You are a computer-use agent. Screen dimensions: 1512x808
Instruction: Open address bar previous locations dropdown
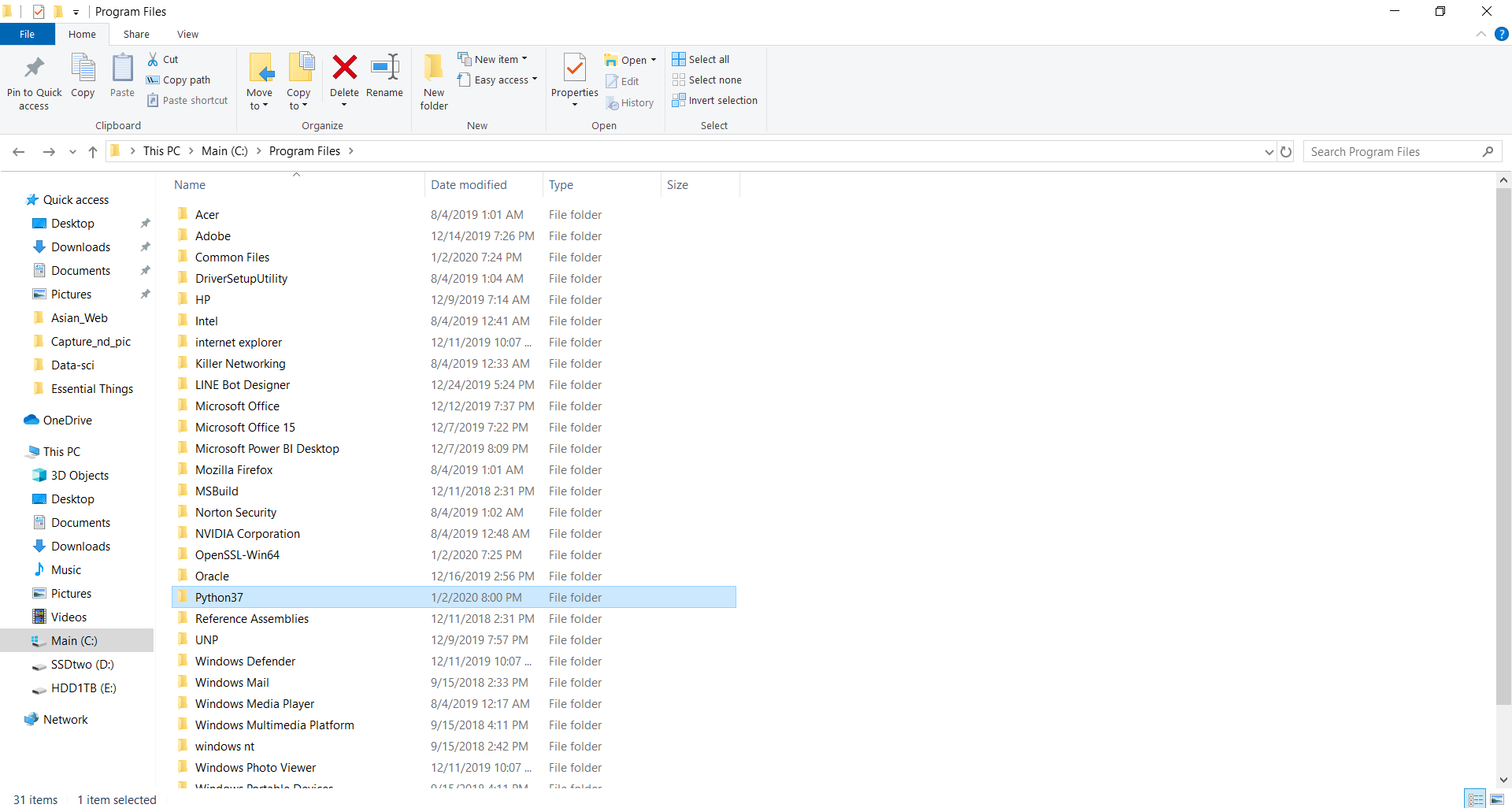point(1269,151)
